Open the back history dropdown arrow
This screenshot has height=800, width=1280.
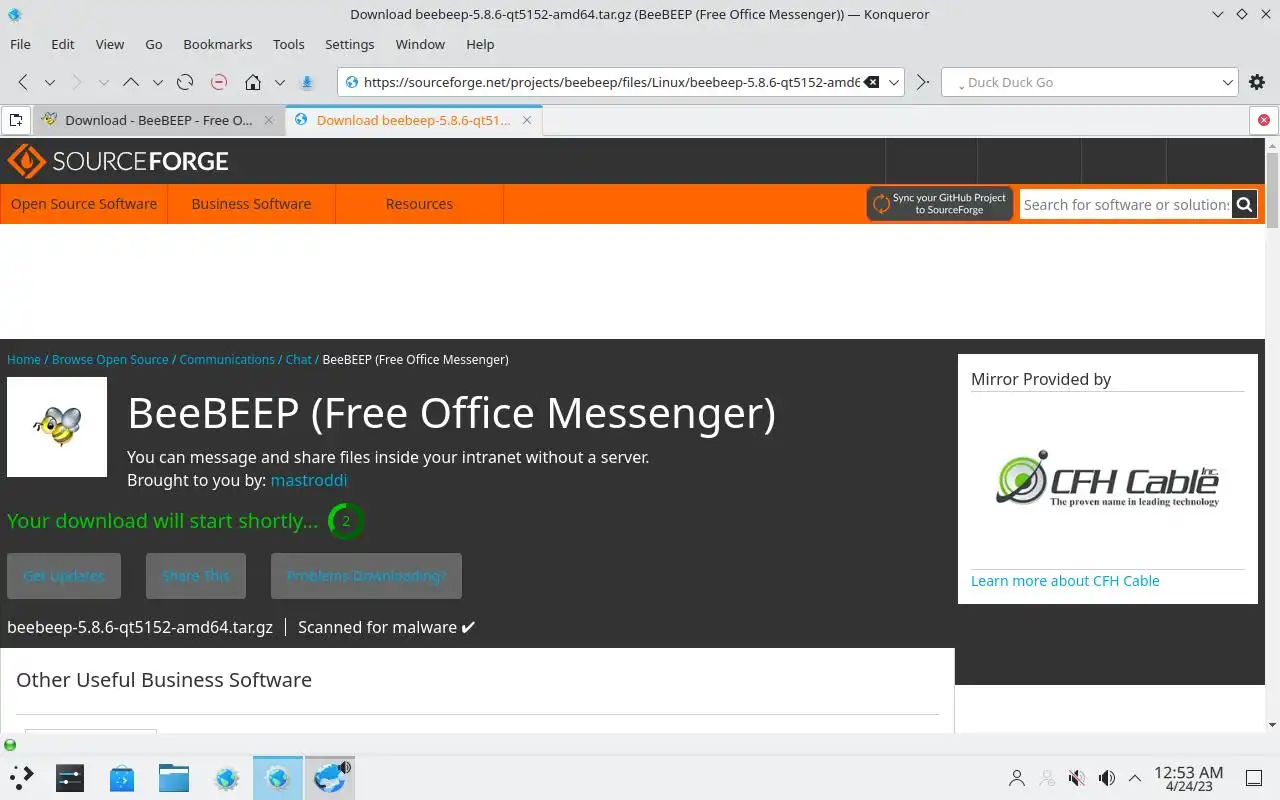(49, 82)
